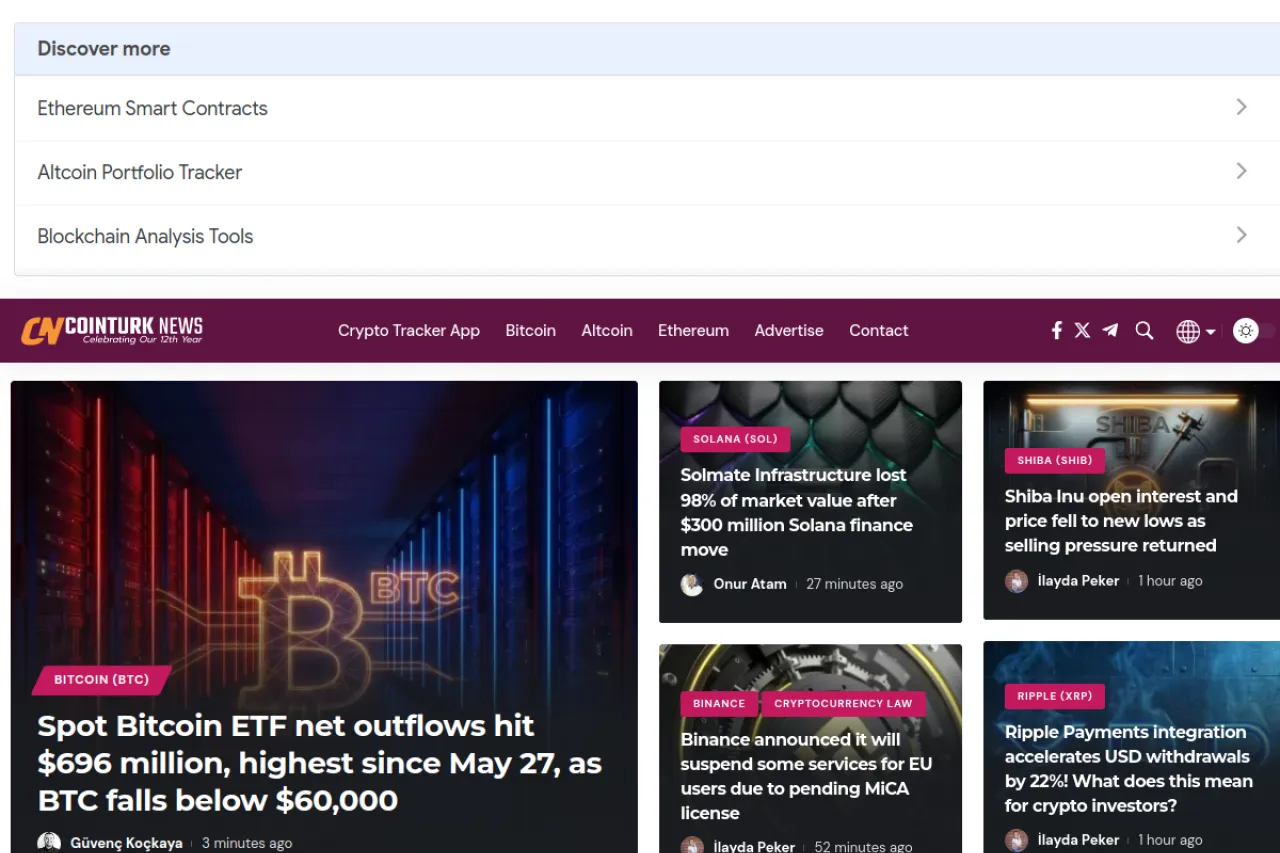Expand Altcoin Portfolio Tracker chevron

1241,171
